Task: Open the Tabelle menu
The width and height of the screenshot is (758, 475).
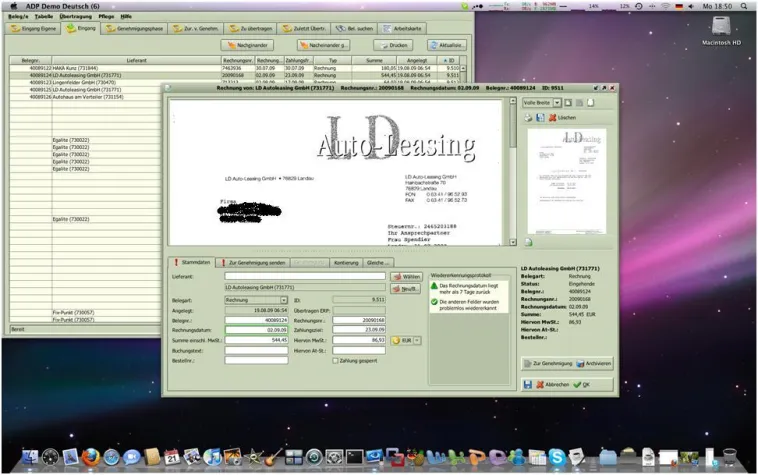Action: pos(44,16)
